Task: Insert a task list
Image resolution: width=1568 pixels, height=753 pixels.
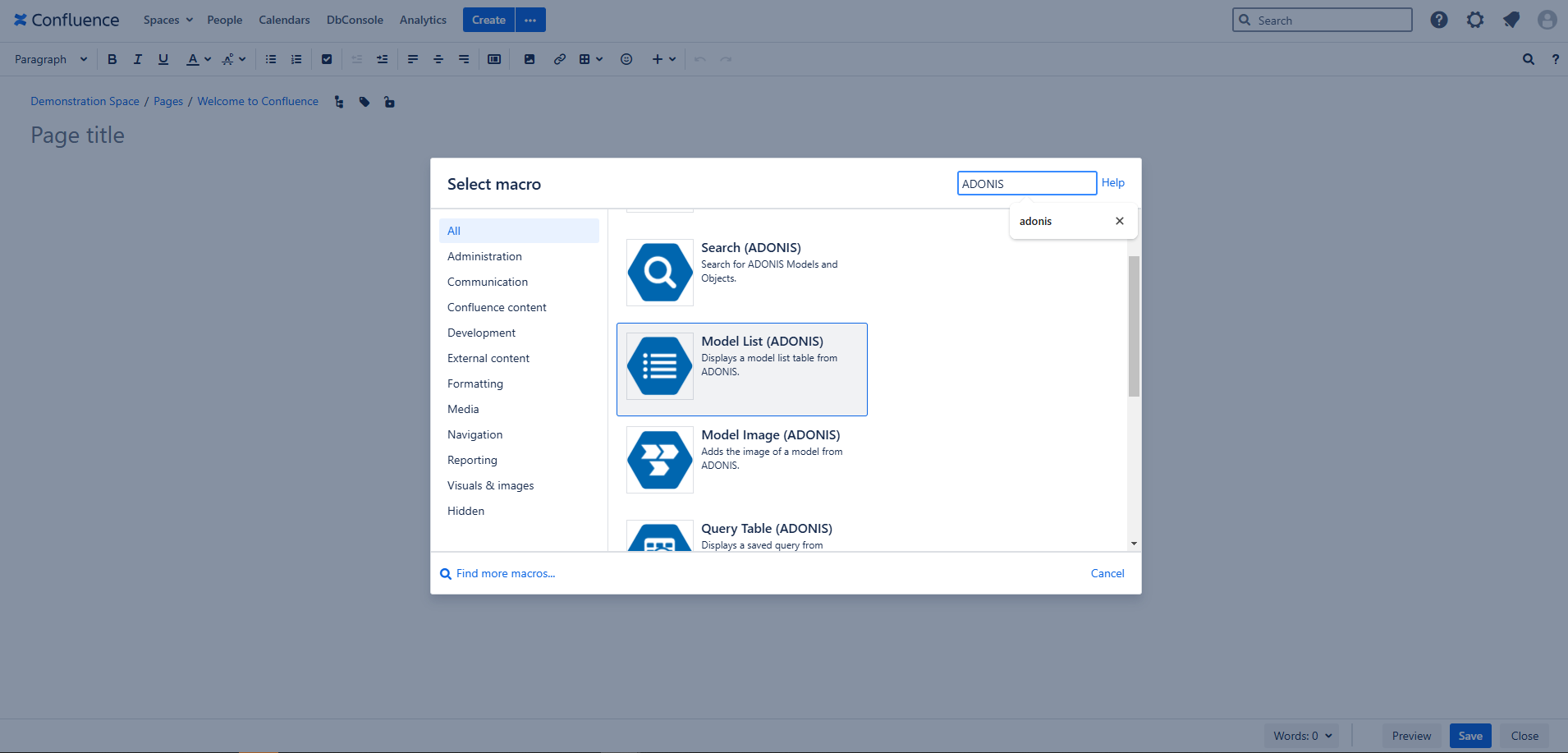Action: (327, 58)
